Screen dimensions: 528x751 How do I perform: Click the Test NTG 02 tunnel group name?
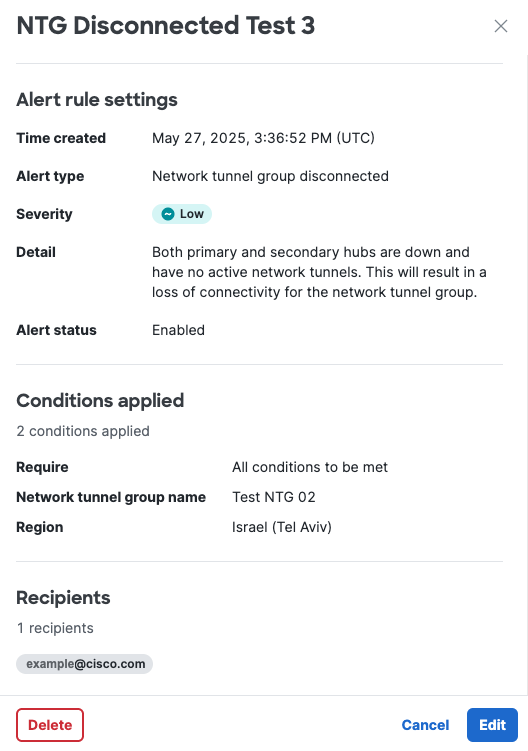point(274,497)
